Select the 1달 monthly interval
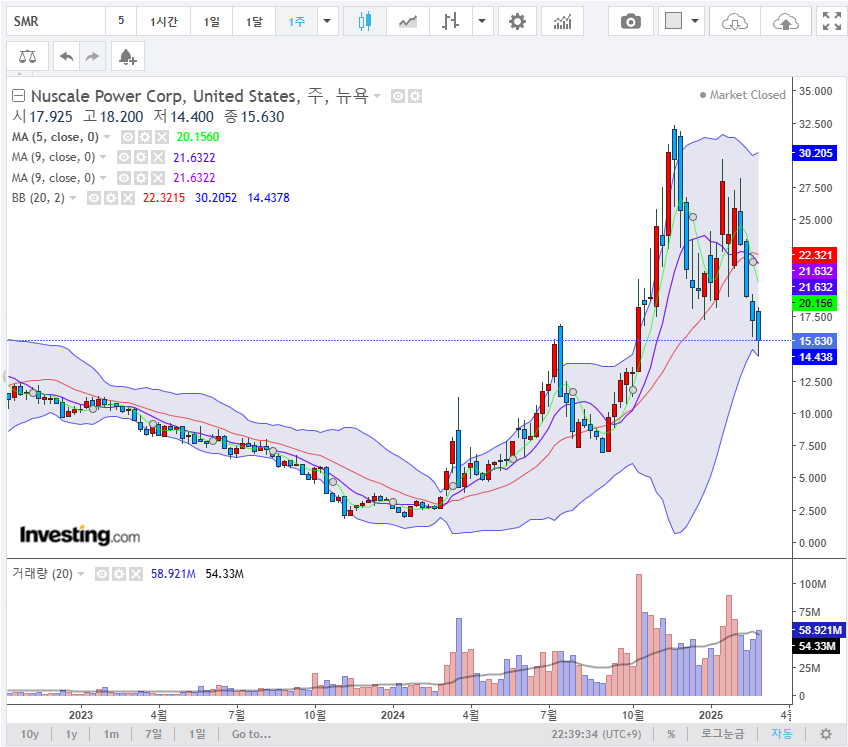This screenshot has height=747, width=848. (254, 22)
